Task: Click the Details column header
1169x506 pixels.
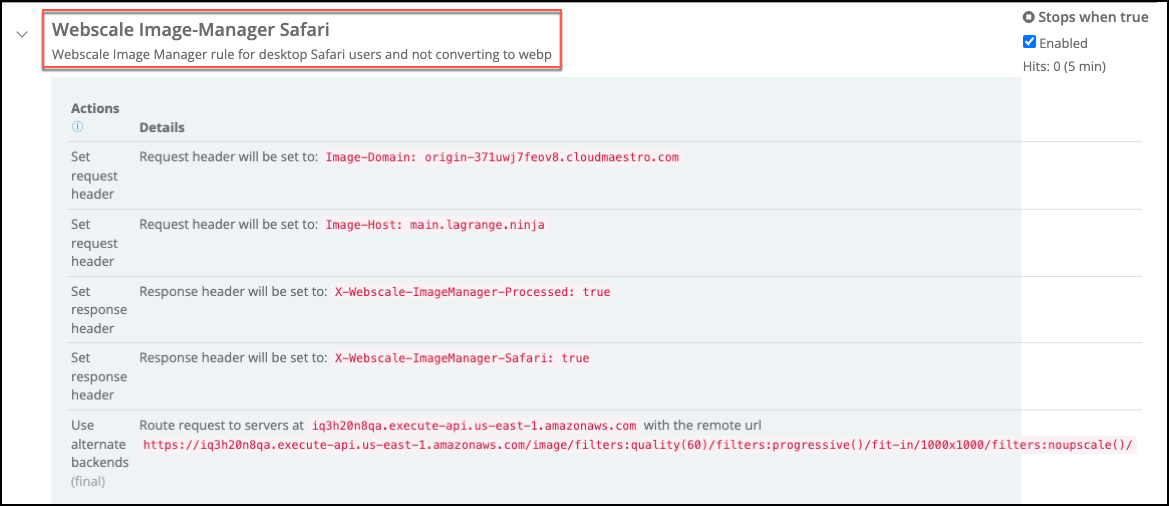Action: tap(162, 128)
